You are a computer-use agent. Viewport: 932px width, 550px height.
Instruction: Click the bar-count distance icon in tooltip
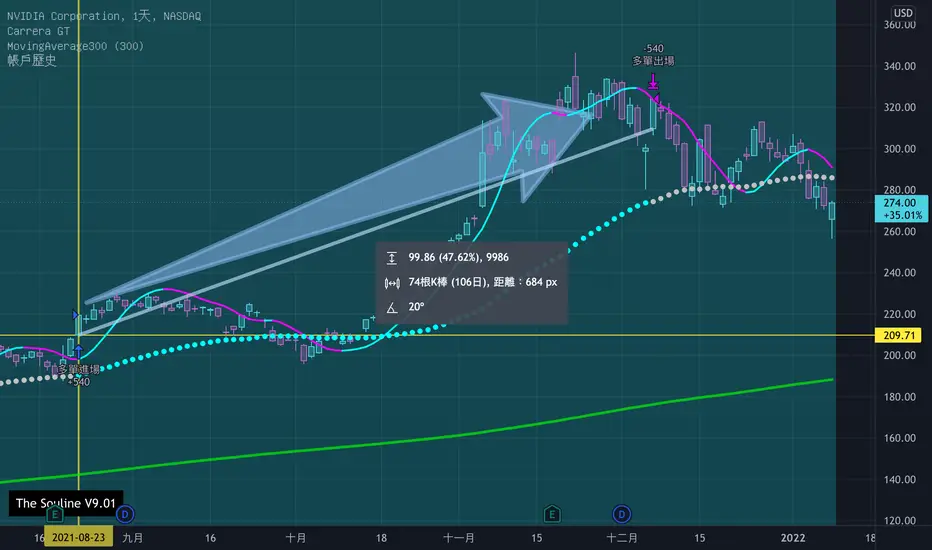[x=392, y=283]
